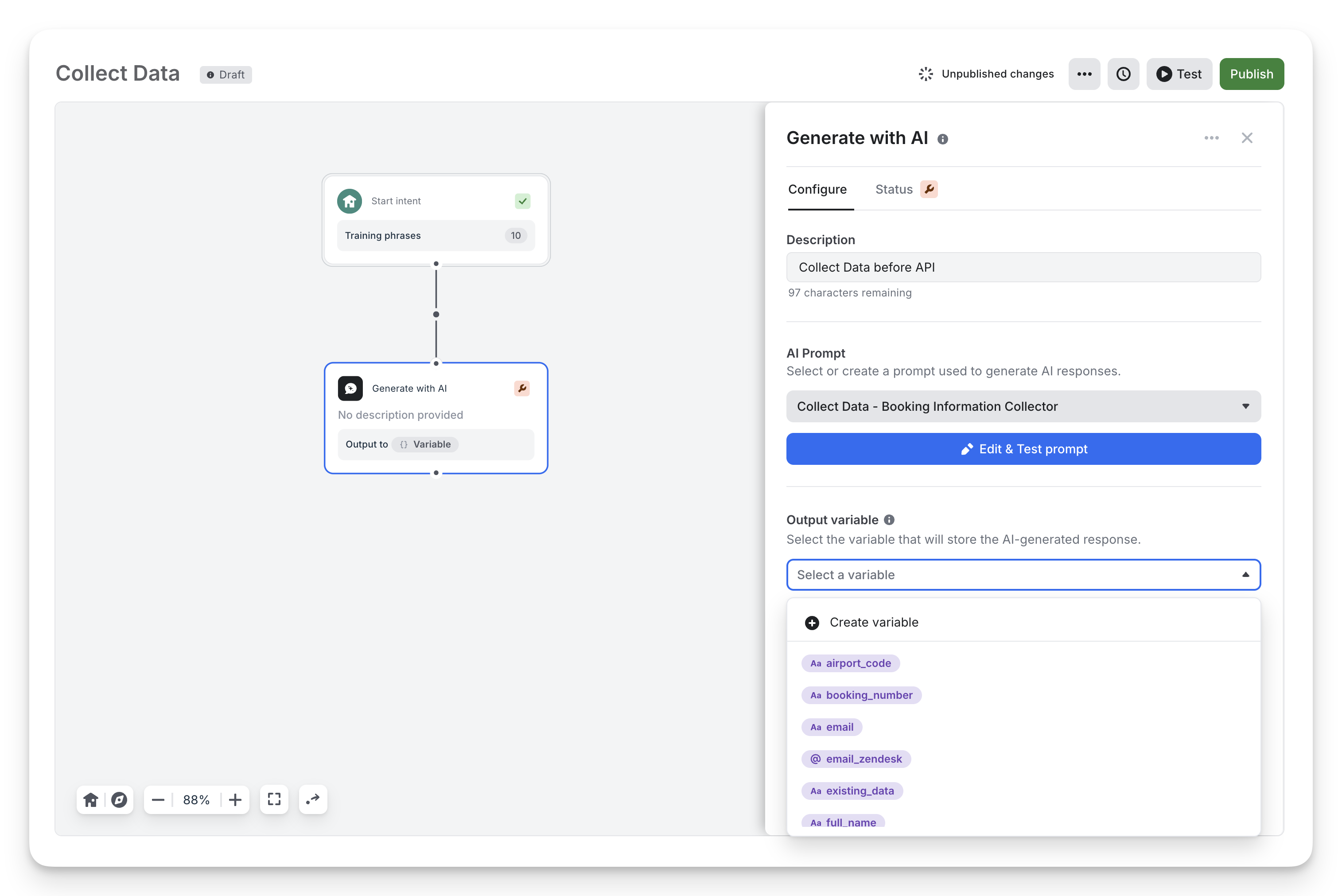Click the Description text field

1023,268
